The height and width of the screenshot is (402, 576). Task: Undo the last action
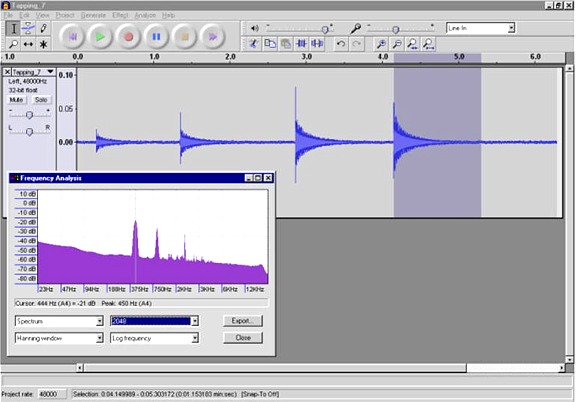(x=341, y=44)
